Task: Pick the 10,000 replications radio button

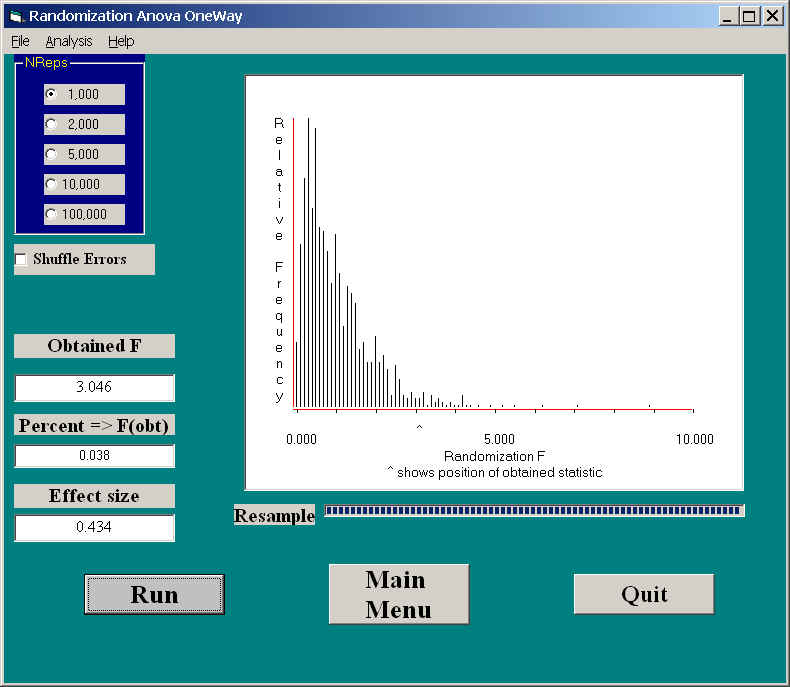Action: click(52, 184)
